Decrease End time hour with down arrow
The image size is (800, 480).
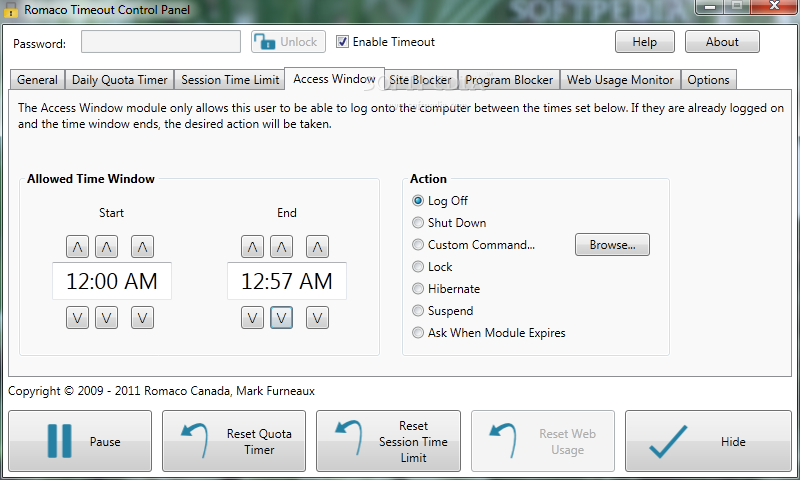tap(252, 318)
